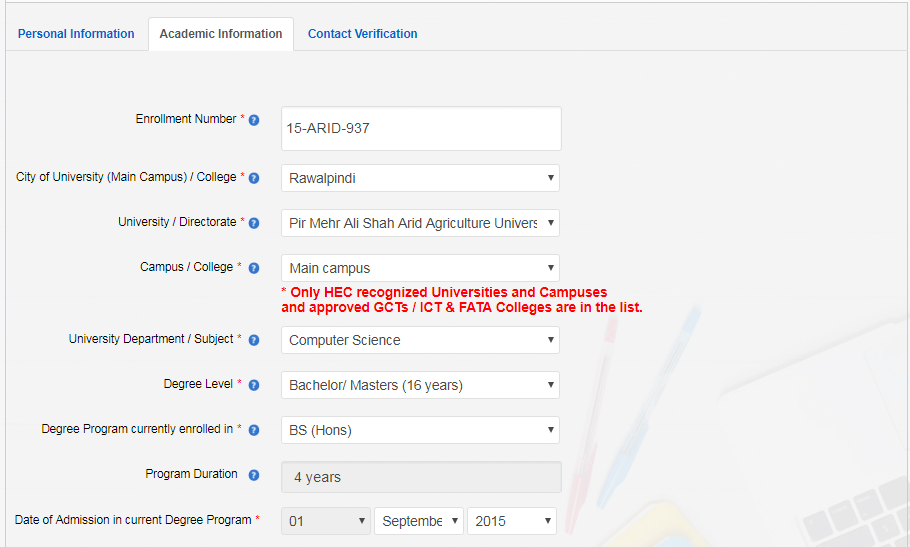Expand the Computer Science department dropdown

[x=420, y=340]
